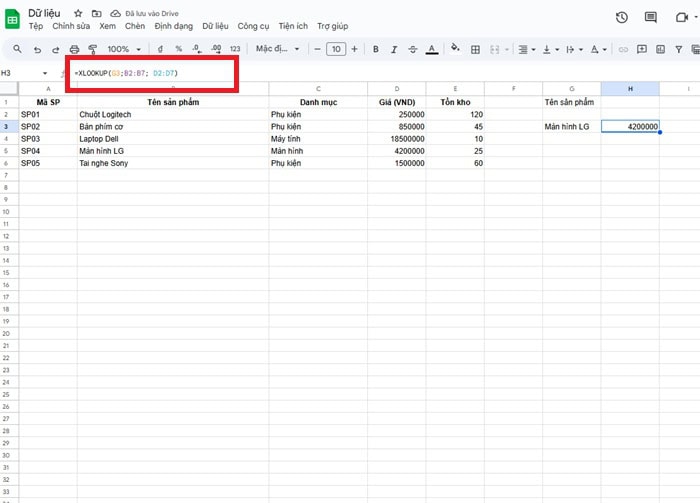Toggle strikethrough formatting
700x503 pixels.
pos(413,50)
